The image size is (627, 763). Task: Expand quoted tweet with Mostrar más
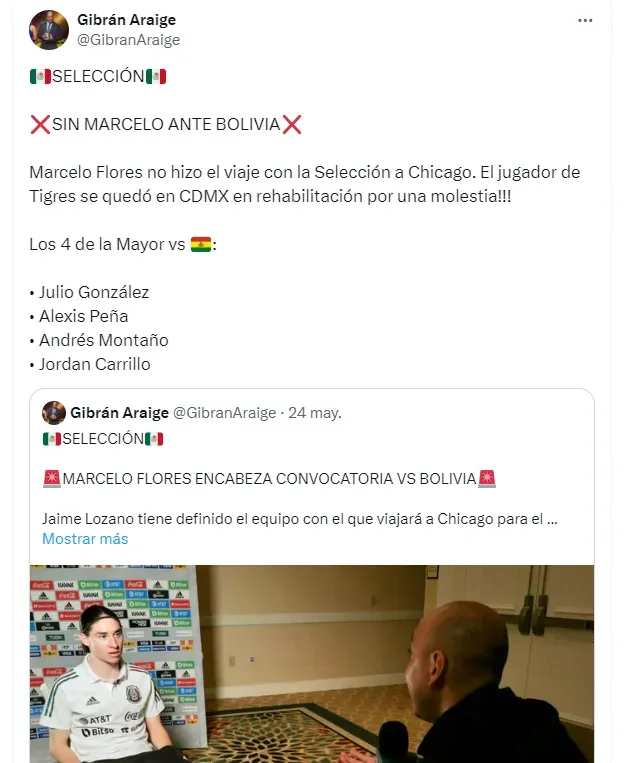[x=85, y=539]
